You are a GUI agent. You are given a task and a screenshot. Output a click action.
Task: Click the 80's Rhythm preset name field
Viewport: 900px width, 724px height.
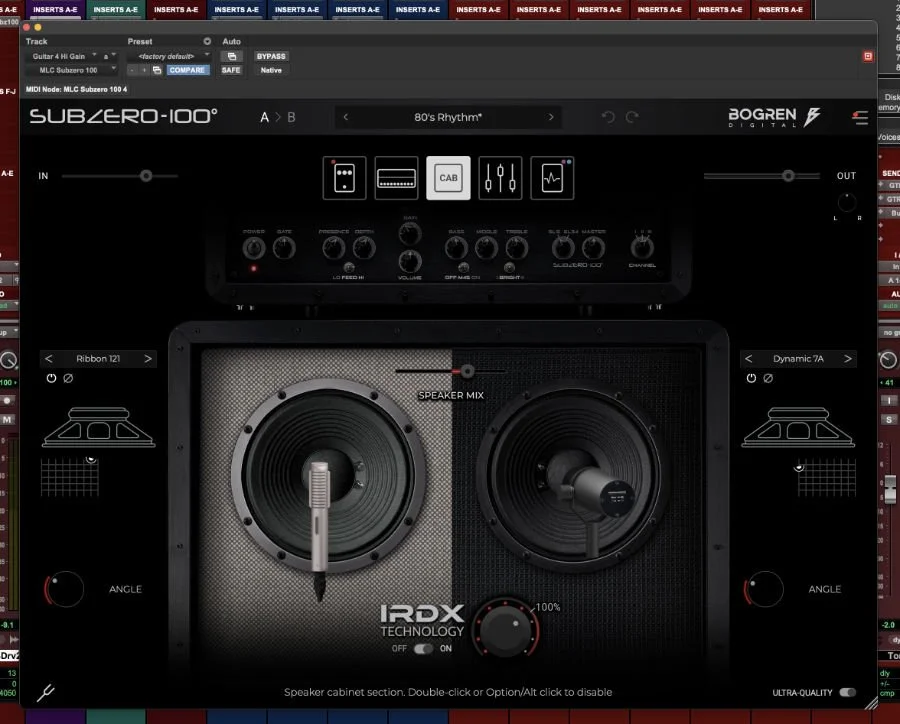point(448,116)
